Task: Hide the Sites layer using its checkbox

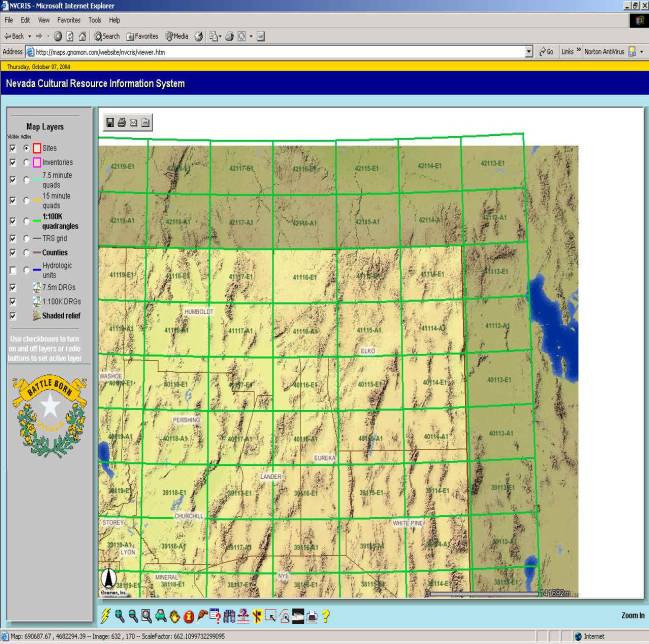Action: (12, 148)
